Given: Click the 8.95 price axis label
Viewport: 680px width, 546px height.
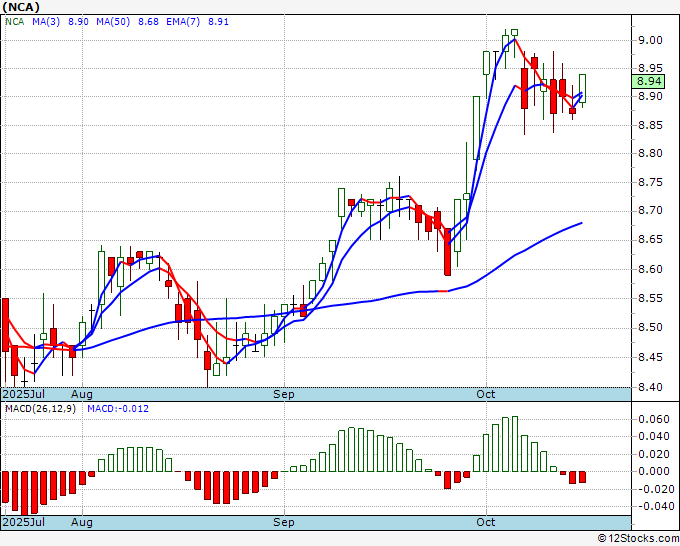Looking at the screenshot, I should (650, 68).
